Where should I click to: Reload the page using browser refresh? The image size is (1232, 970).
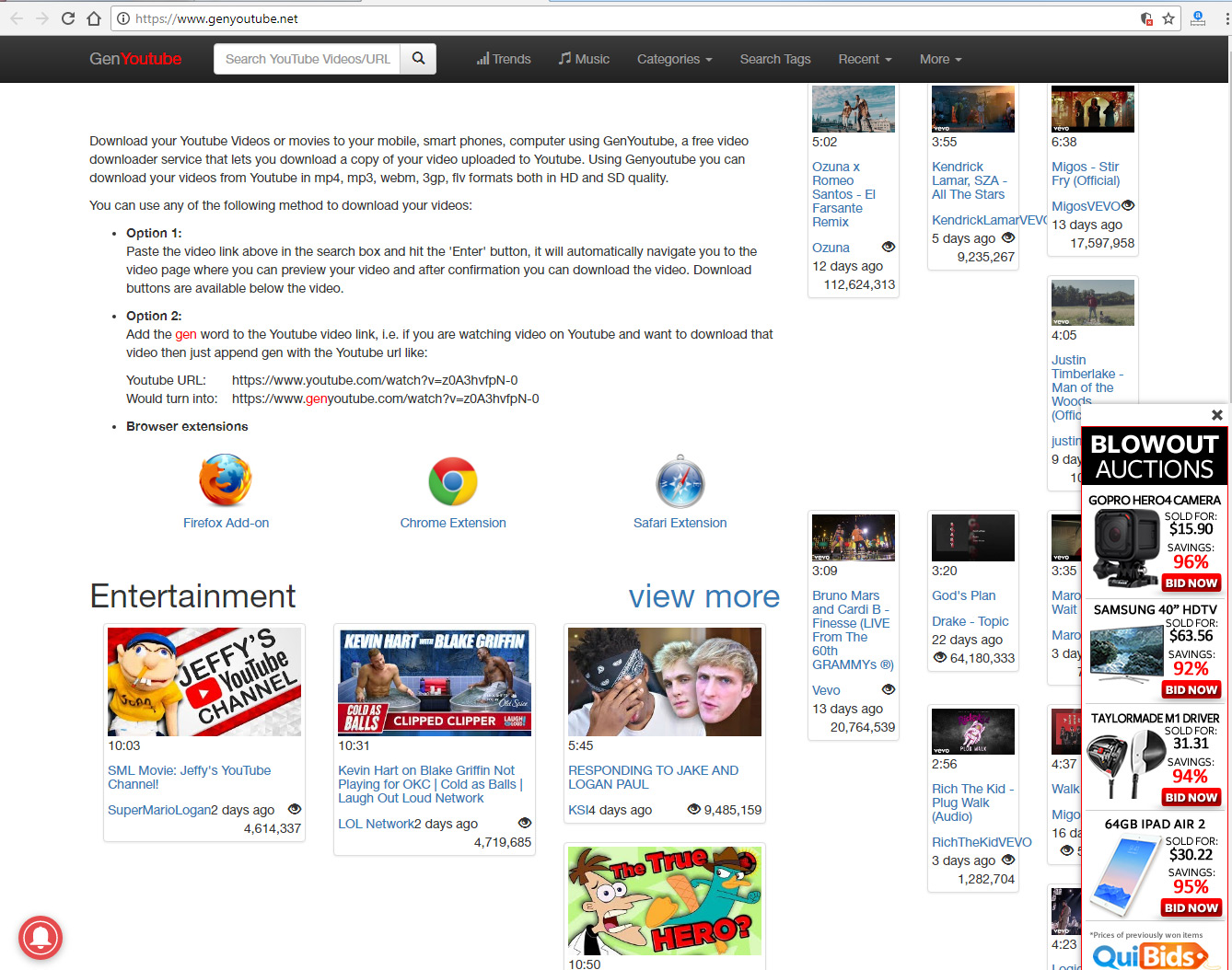68,18
